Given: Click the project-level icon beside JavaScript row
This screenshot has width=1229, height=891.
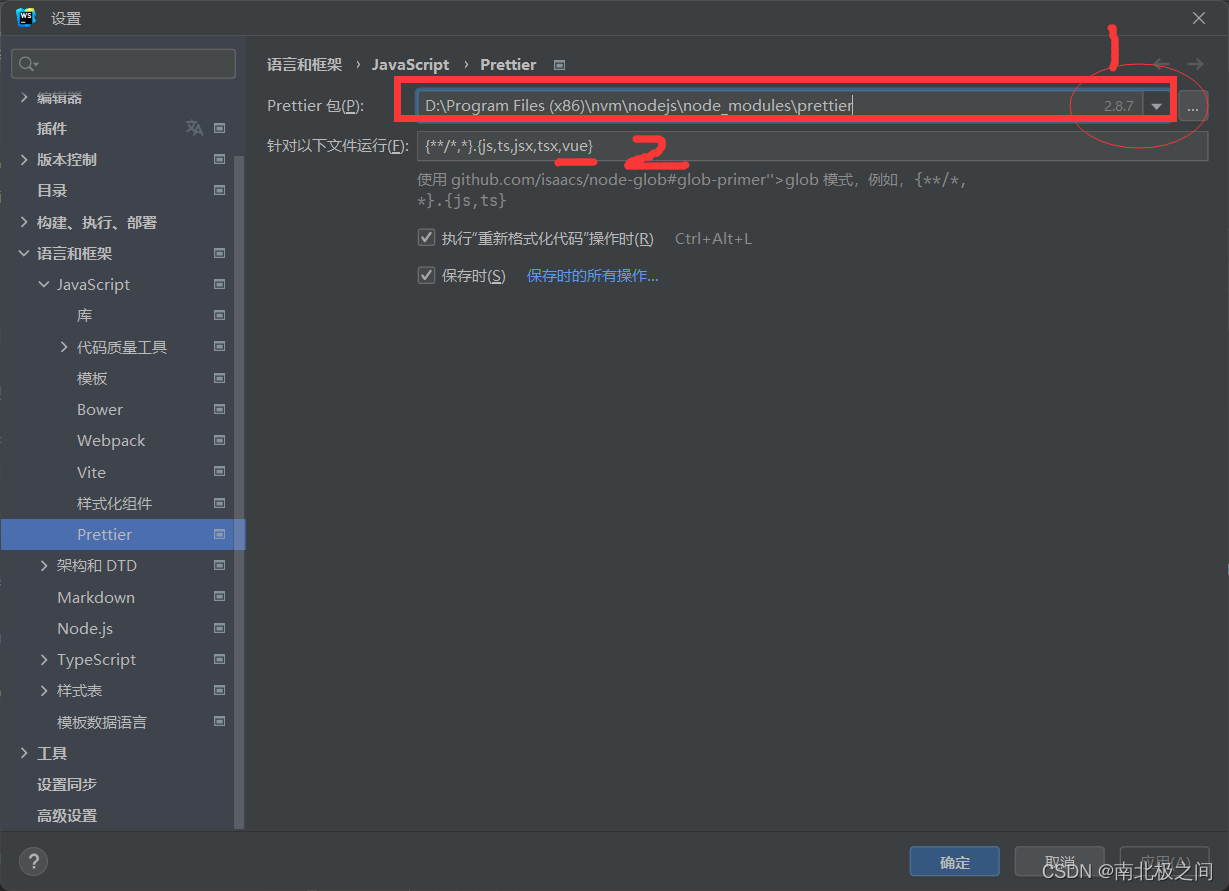Looking at the screenshot, I should (220, 284).
